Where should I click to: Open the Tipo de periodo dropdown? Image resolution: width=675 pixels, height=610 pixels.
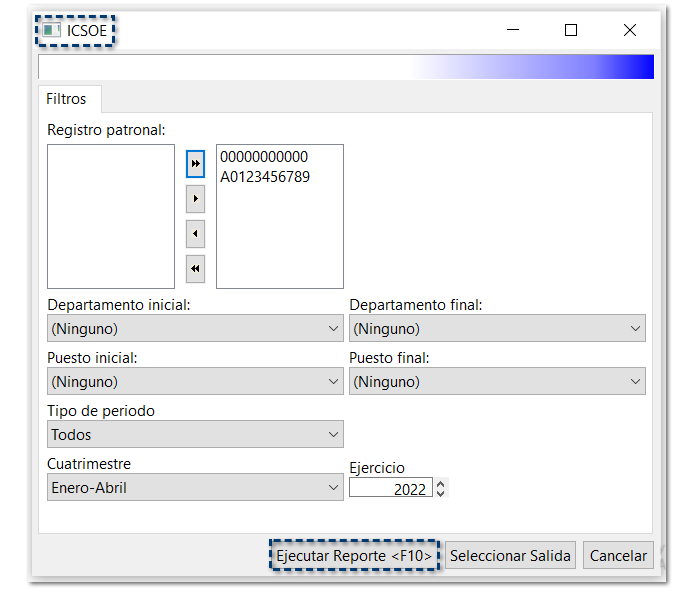pos(195,435)
